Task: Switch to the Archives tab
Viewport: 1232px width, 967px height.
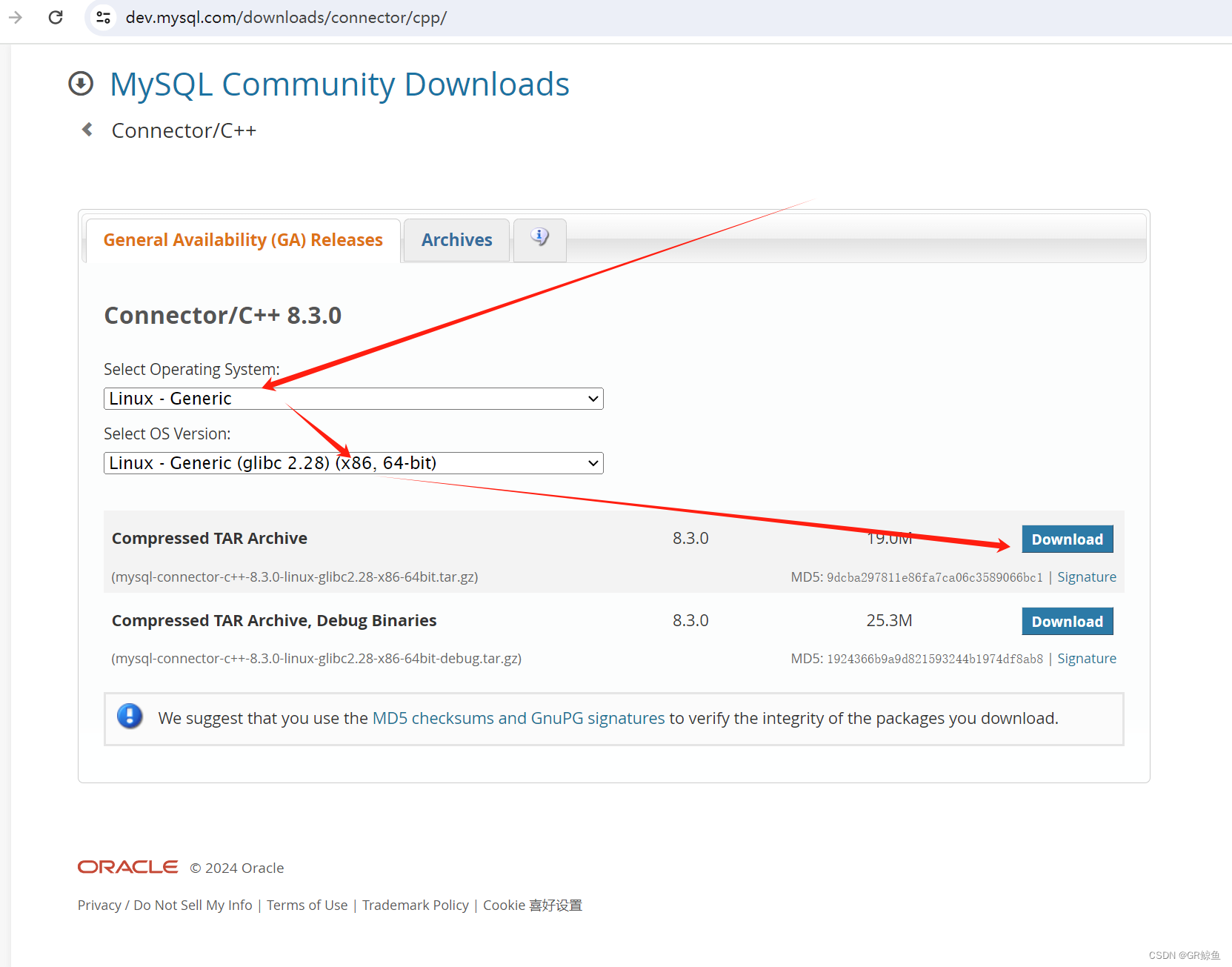Action: pyautogui.click(x=457, y=240)
